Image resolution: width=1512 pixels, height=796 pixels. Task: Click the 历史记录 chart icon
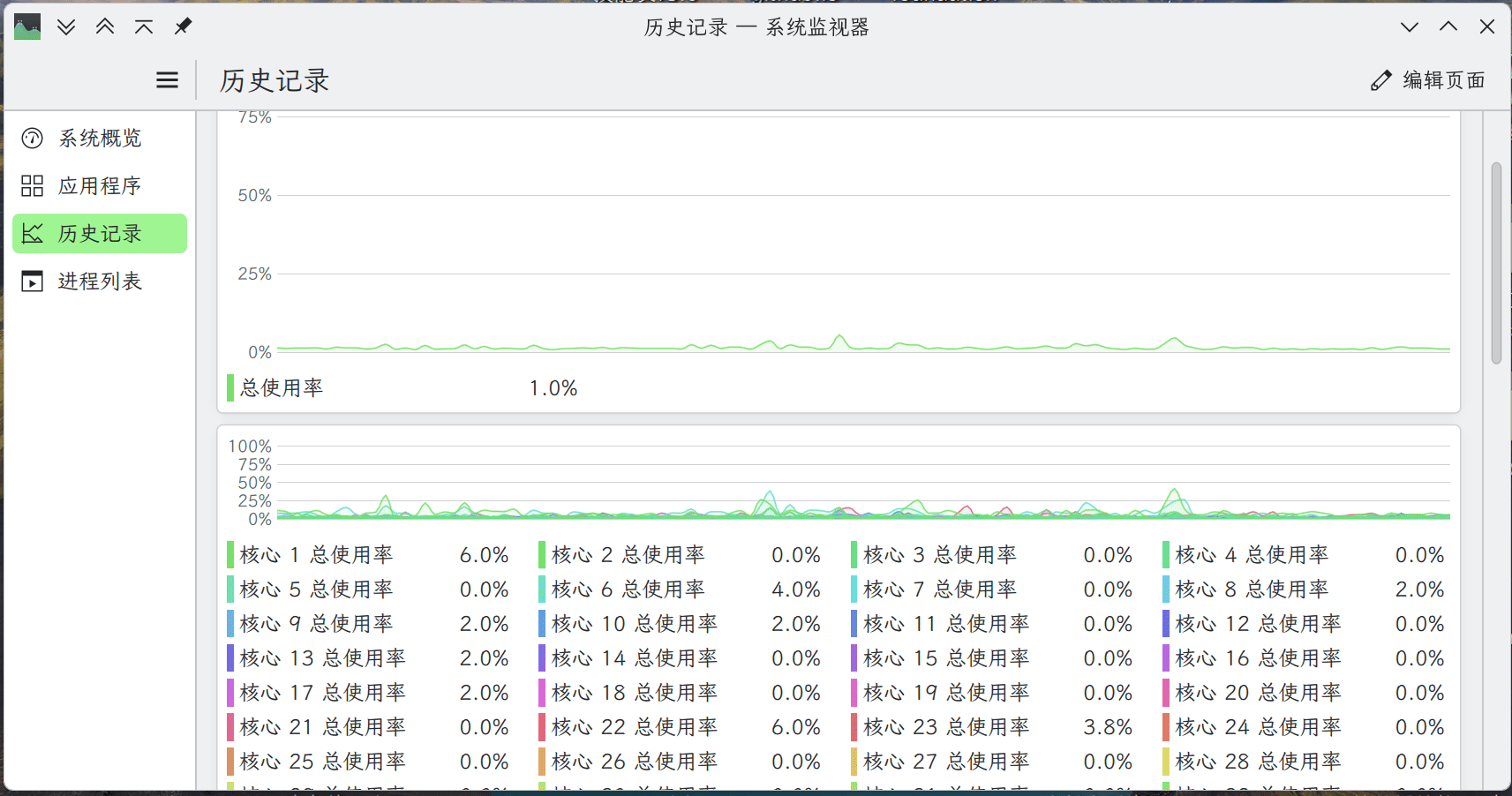(x=33, y=234)
